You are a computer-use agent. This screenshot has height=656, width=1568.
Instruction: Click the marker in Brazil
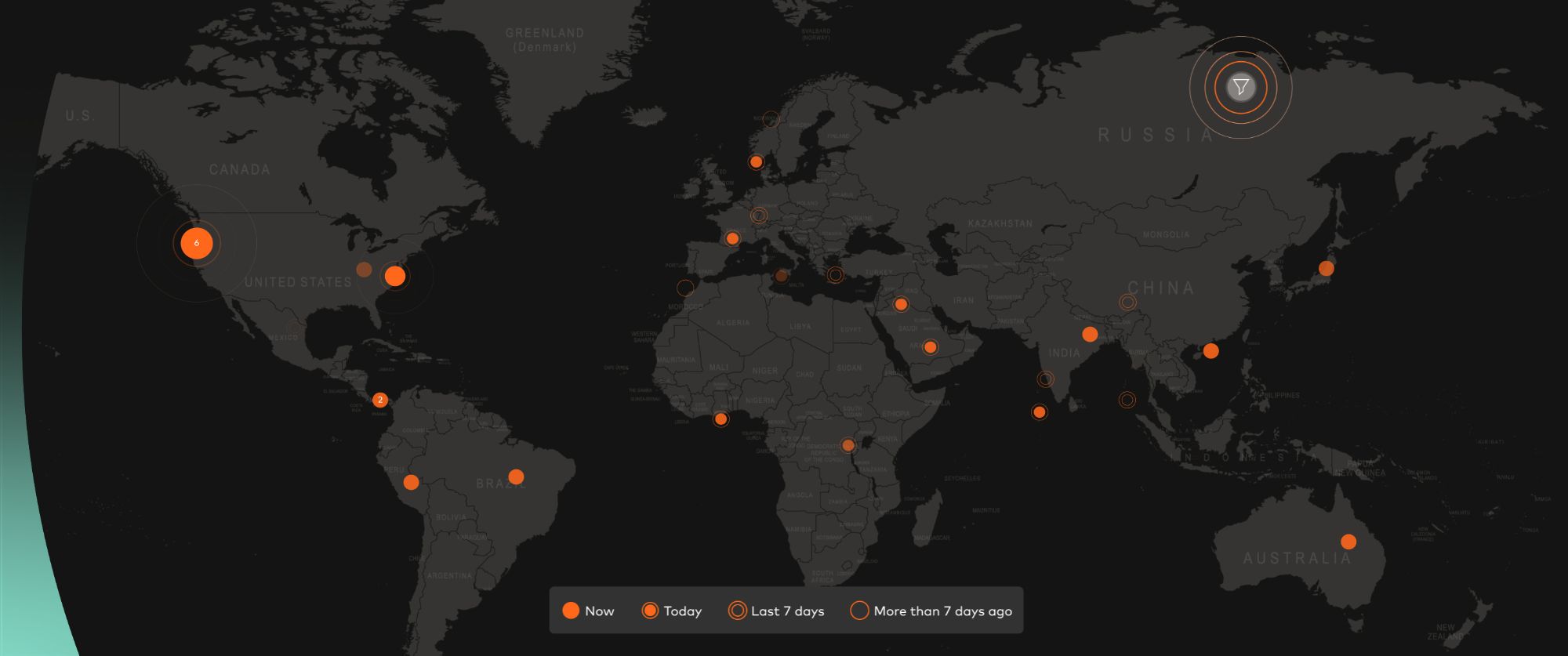516,477
